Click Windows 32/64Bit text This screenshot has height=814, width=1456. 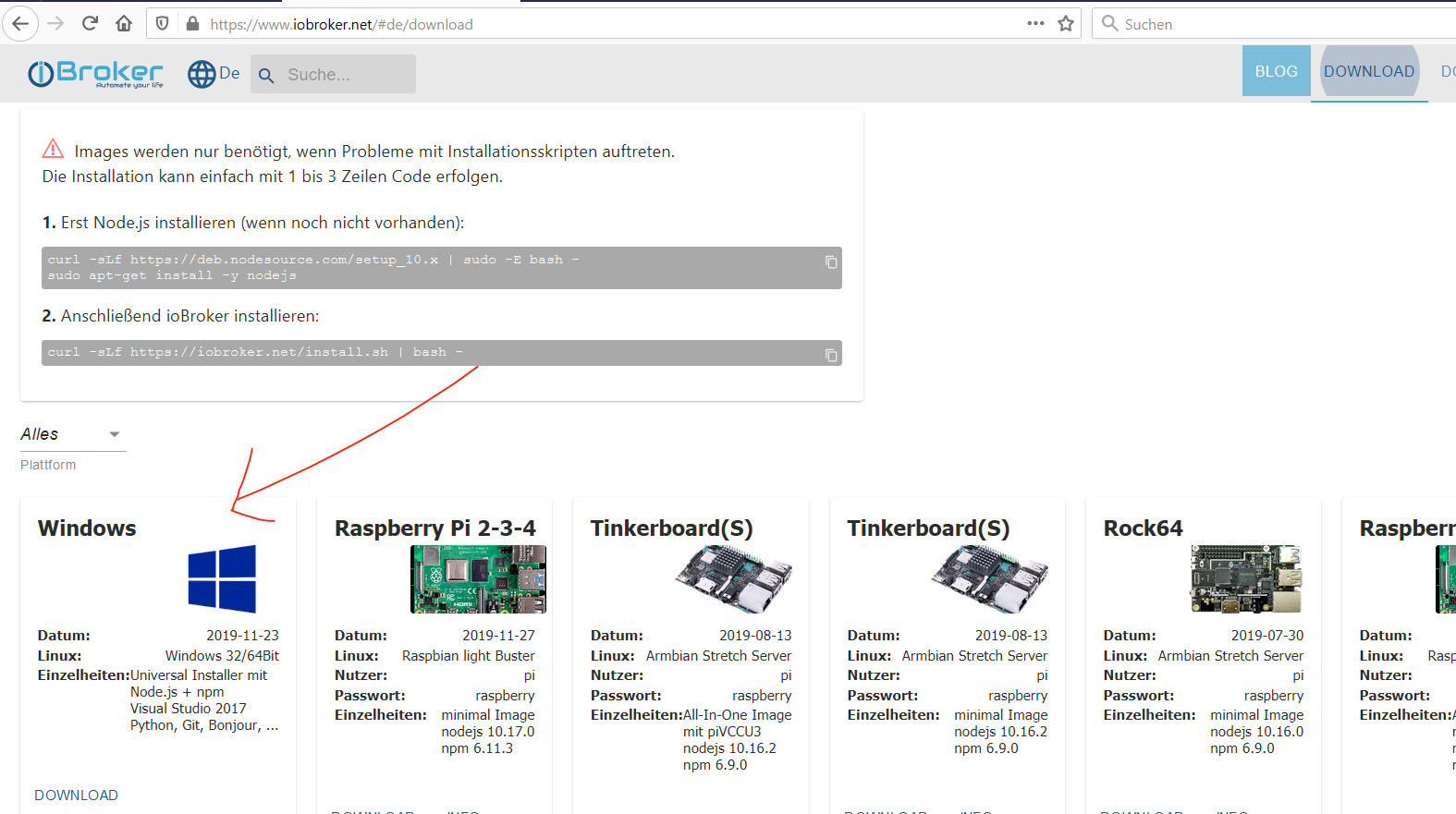coord(222,656)
